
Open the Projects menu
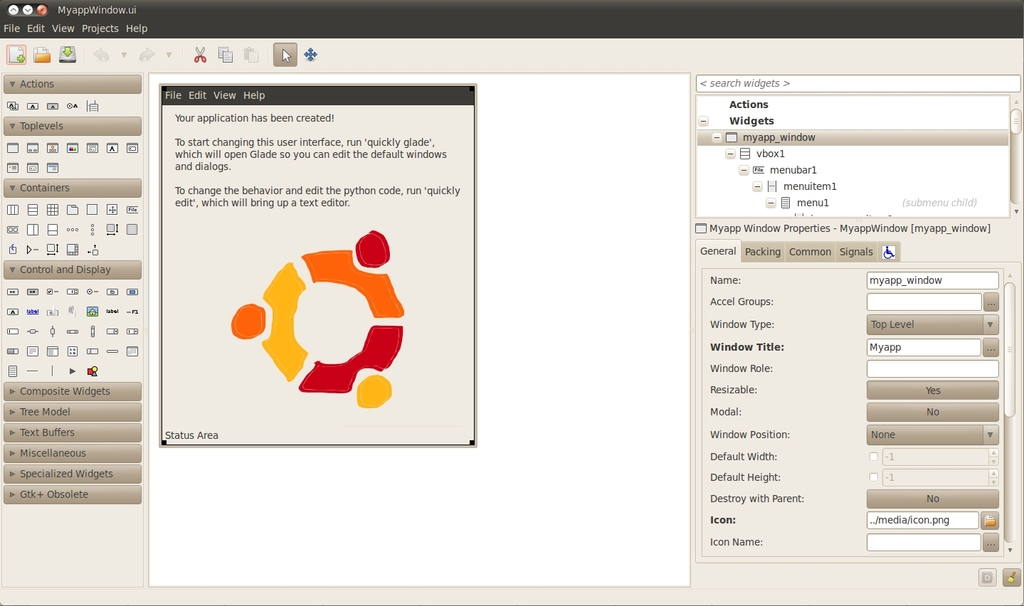[x=100, y=28]
